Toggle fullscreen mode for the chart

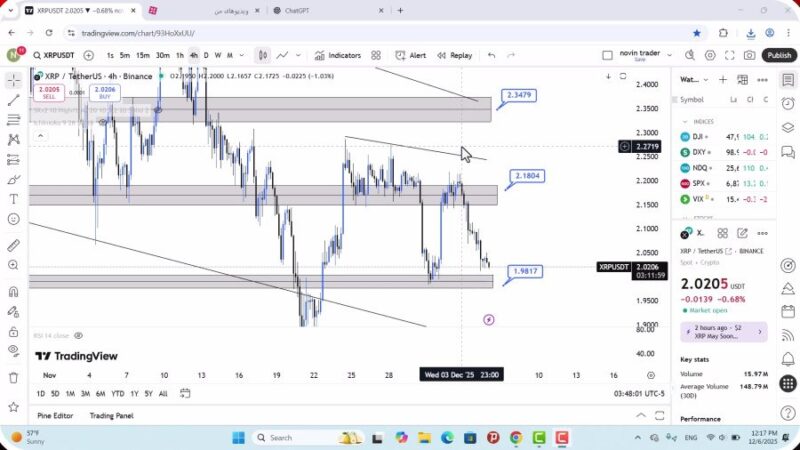coord(731,55)
